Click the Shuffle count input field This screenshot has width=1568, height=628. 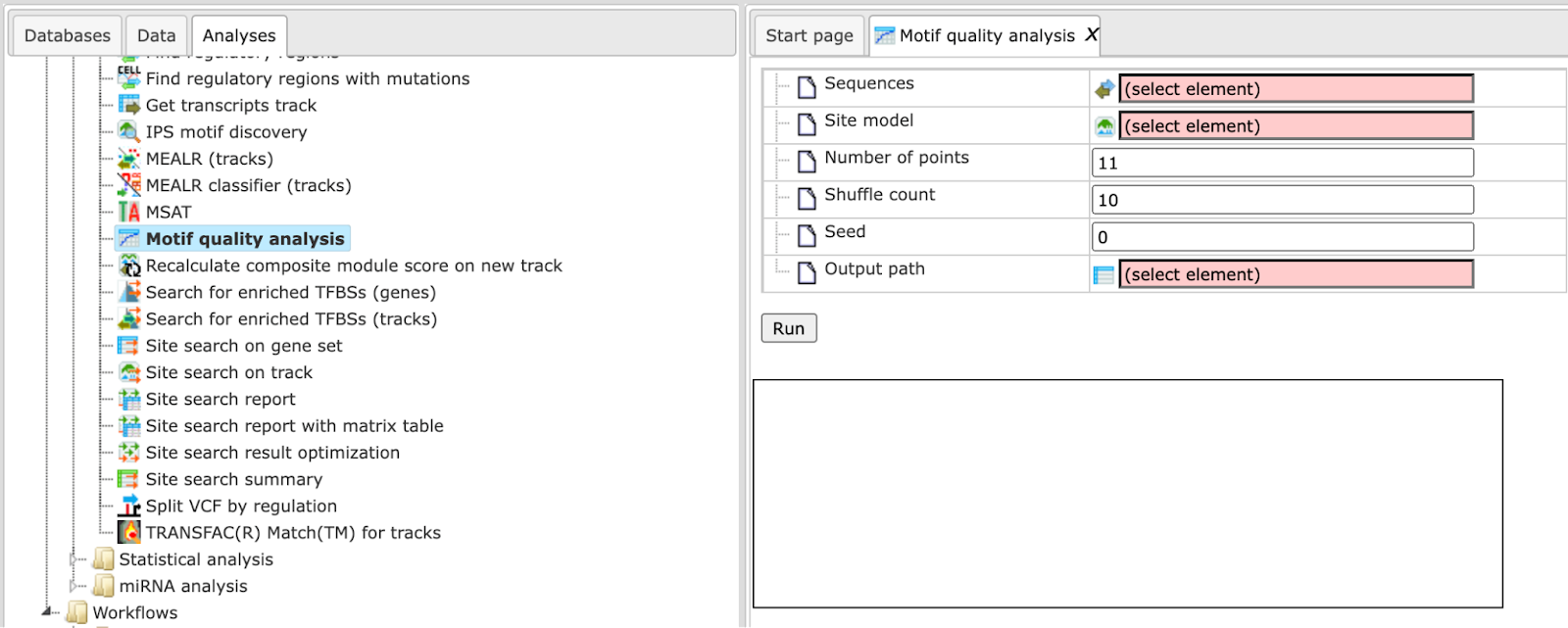[1282, 200]
